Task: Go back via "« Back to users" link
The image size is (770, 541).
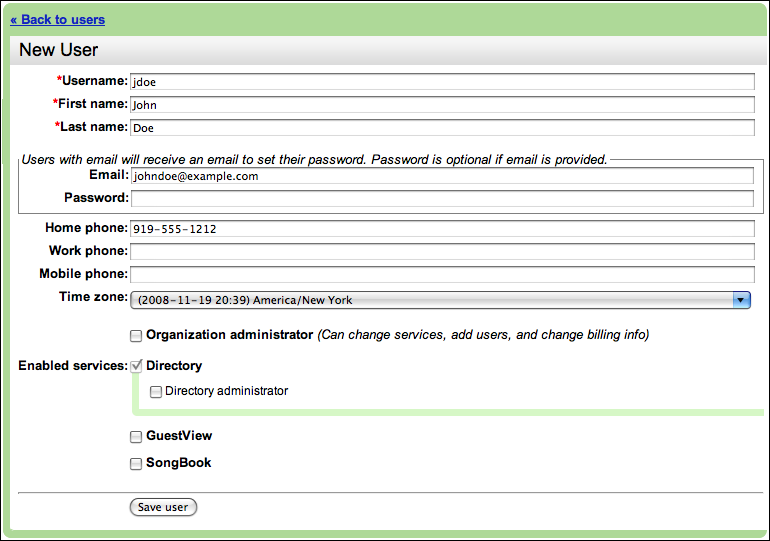Action: pyautogui.click(x=57, y=20)
